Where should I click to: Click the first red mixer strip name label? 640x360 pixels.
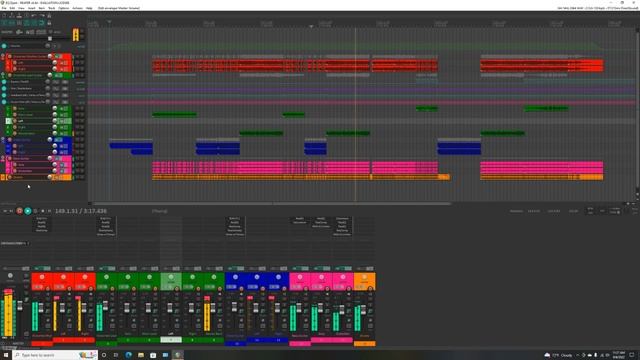tap(42, 336)
